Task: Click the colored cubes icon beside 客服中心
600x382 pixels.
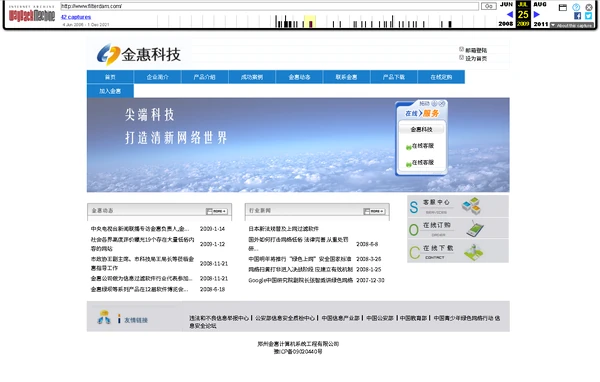Action: pos(471,206)
